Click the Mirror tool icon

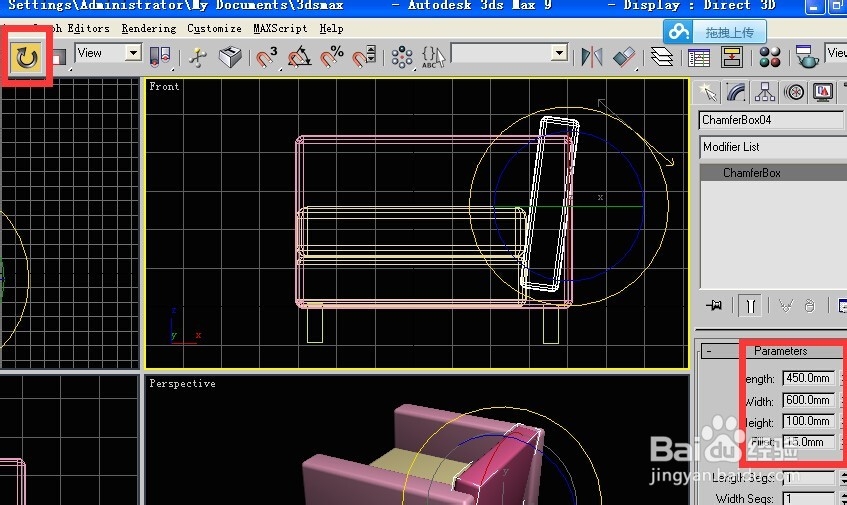591,57
